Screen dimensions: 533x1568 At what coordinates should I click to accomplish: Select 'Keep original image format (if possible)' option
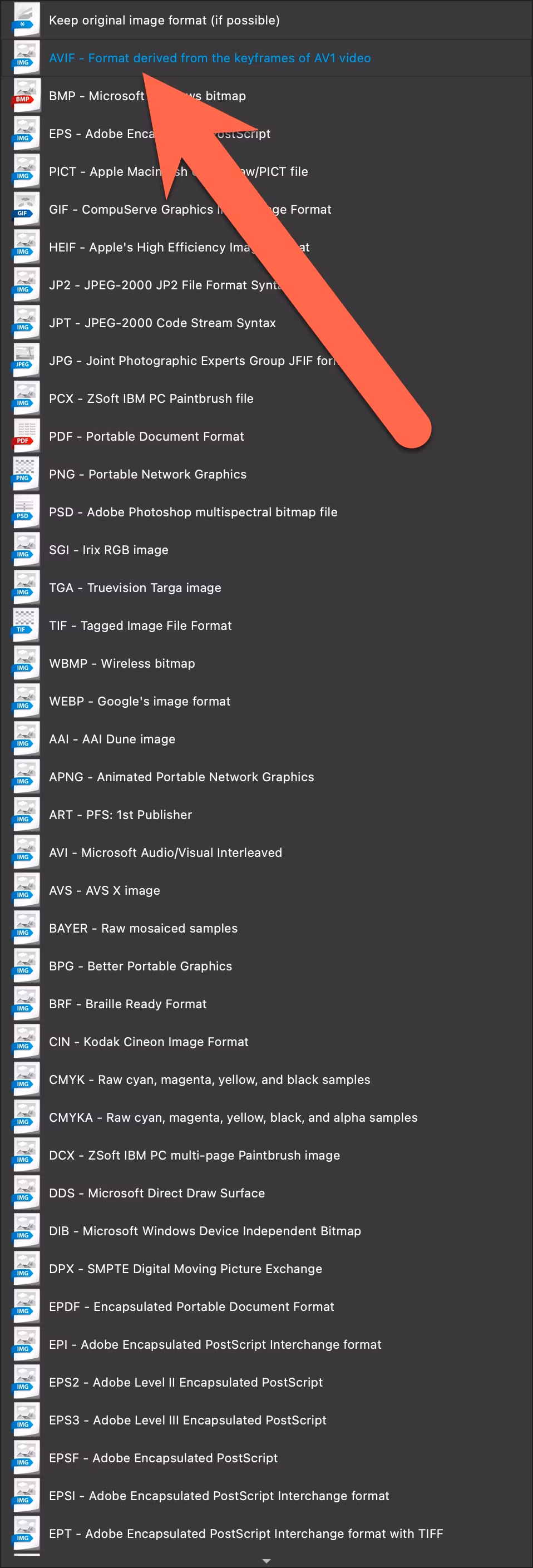pos(266,20)
